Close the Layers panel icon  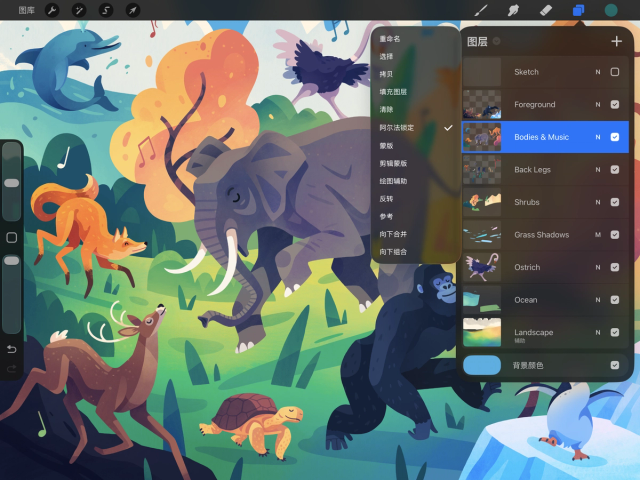[x=578, y=10]
